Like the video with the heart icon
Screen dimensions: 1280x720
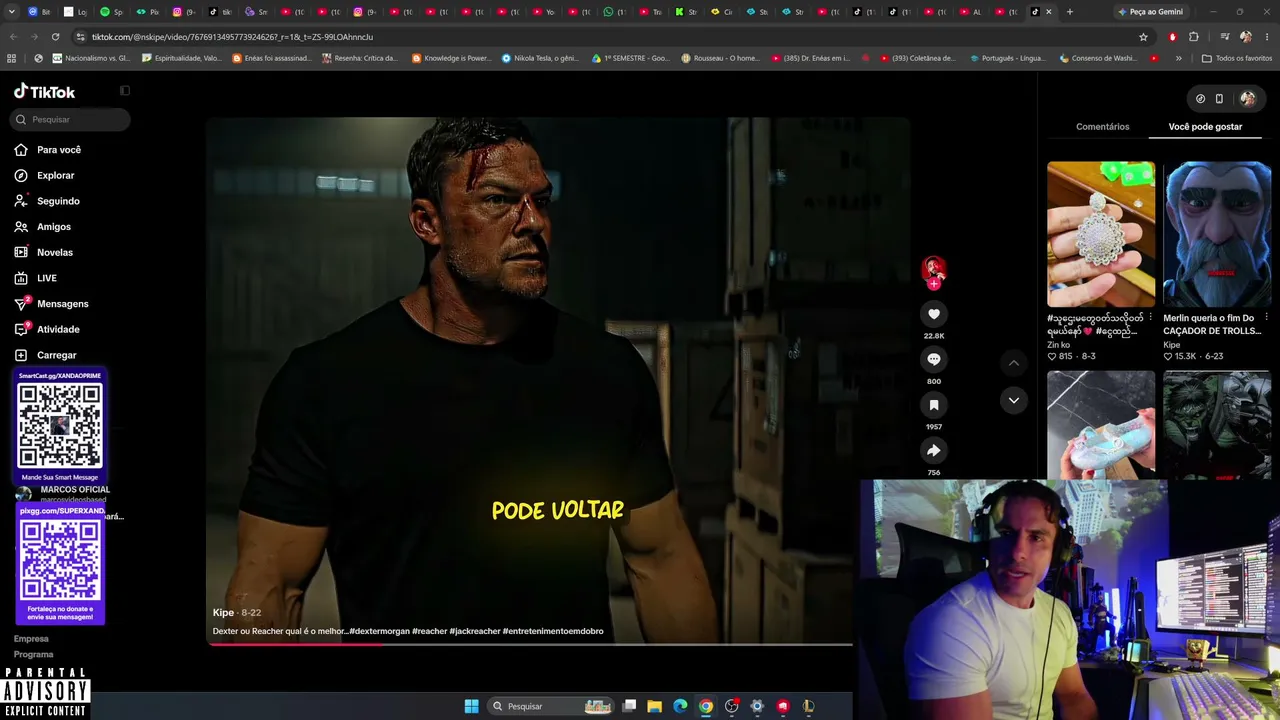934,314
